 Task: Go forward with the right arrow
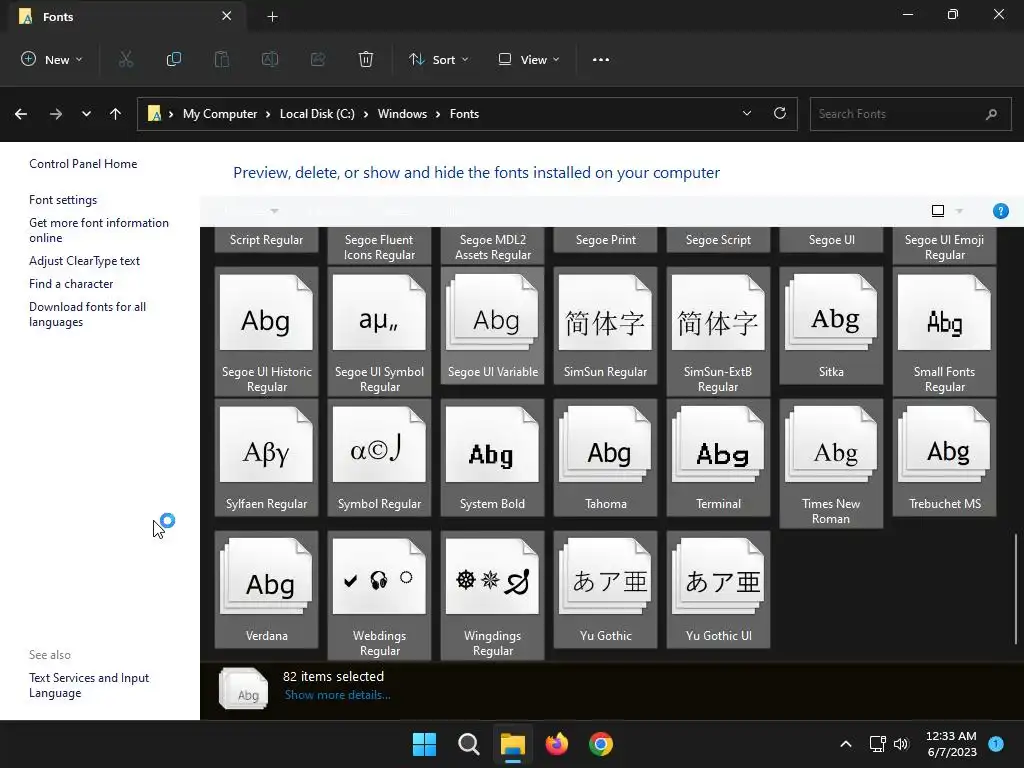56,114
